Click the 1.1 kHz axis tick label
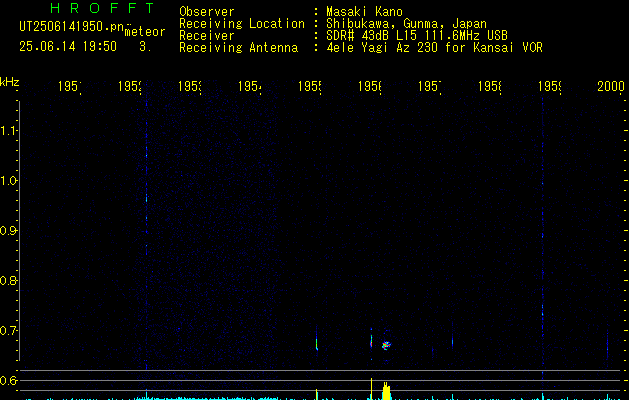The width and height of the screenshot is (629, 400). click(x=8, y=130)
